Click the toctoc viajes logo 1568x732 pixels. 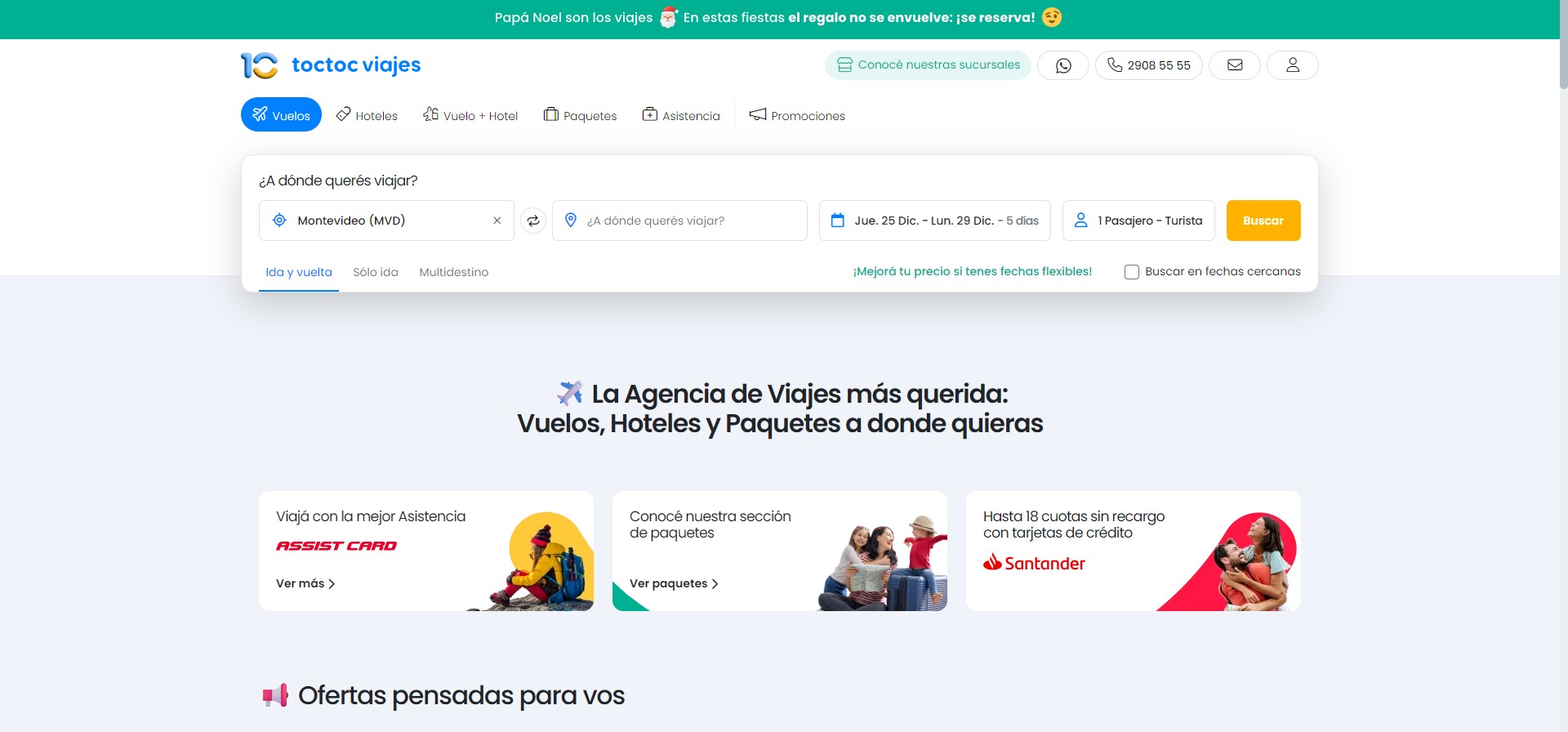coord(331,65)
